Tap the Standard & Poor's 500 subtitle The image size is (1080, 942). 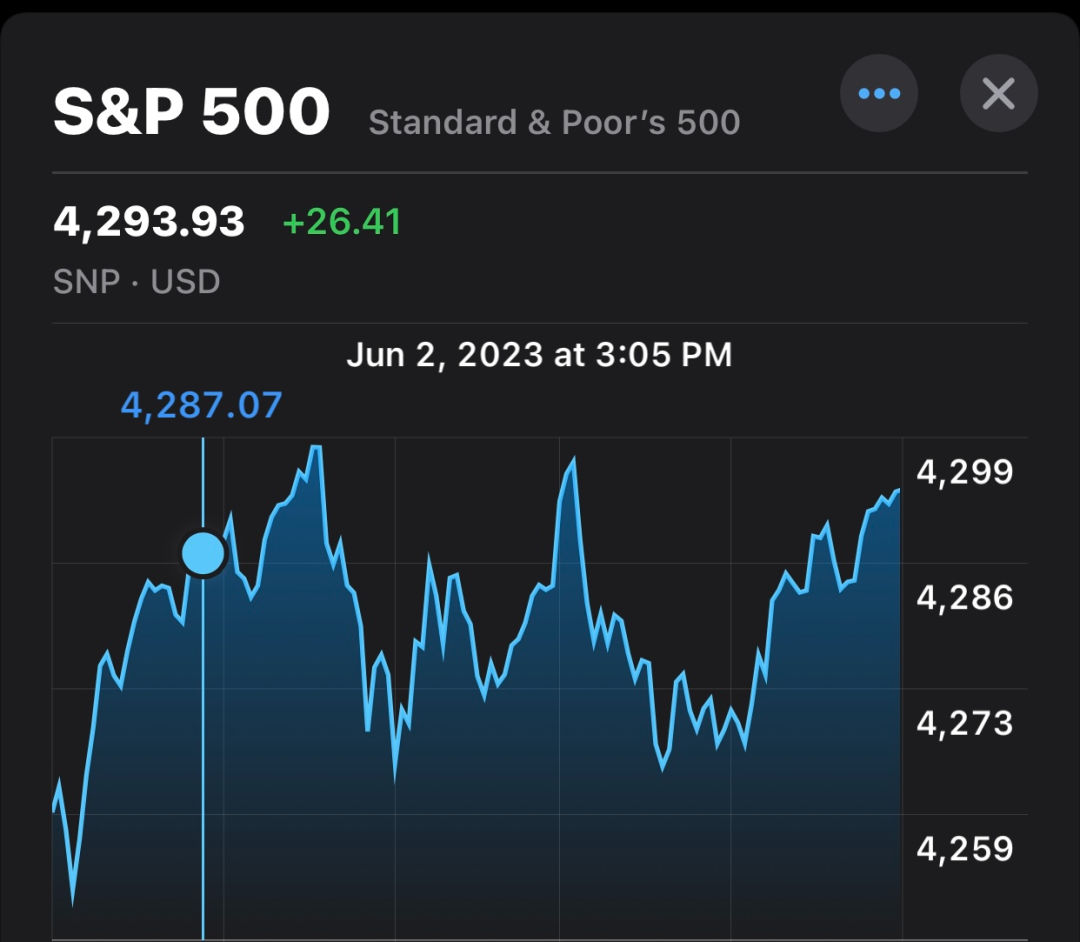(x=554, y=123)
